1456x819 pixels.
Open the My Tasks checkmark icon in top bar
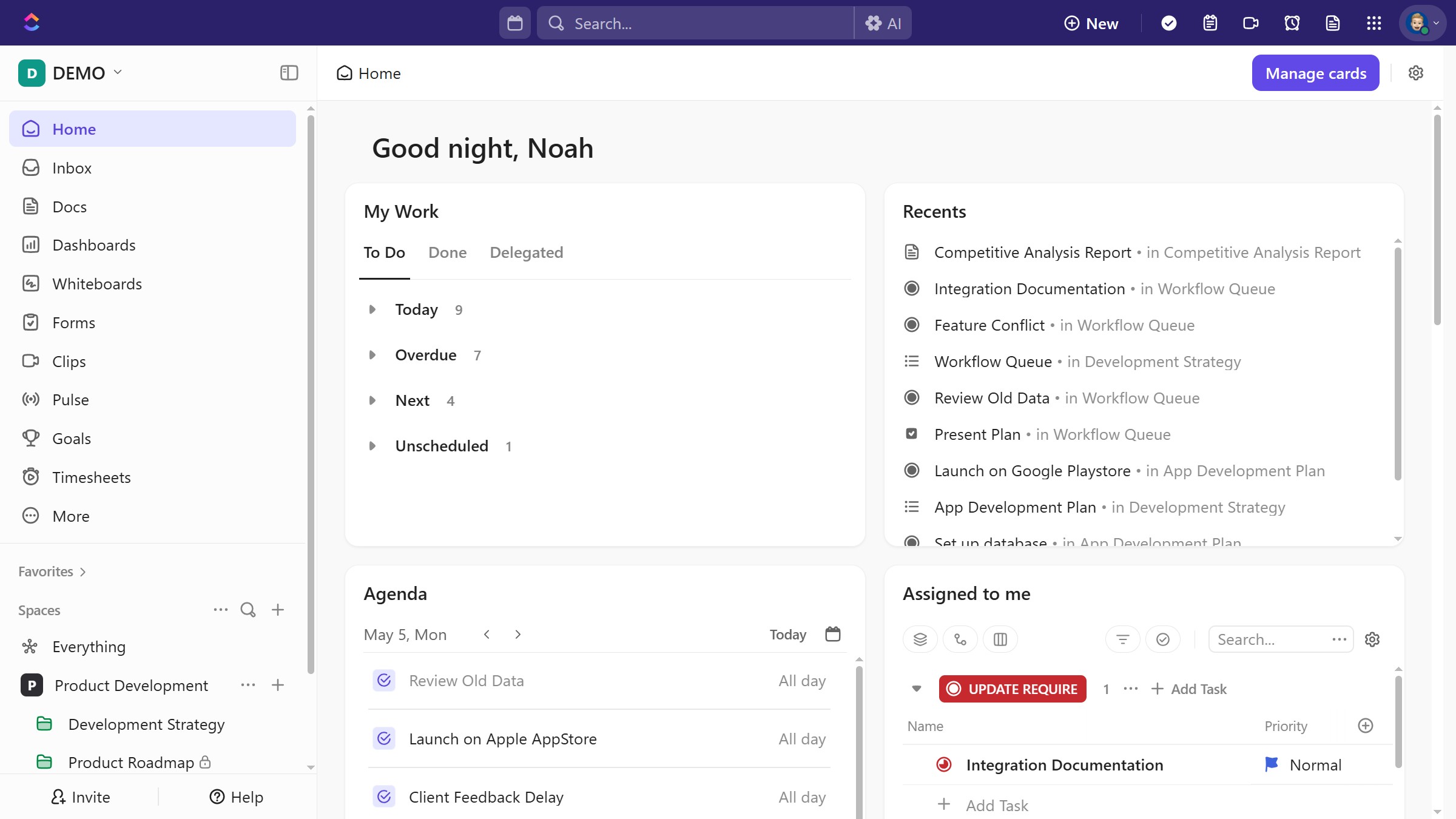click(x=1168, y=23)
